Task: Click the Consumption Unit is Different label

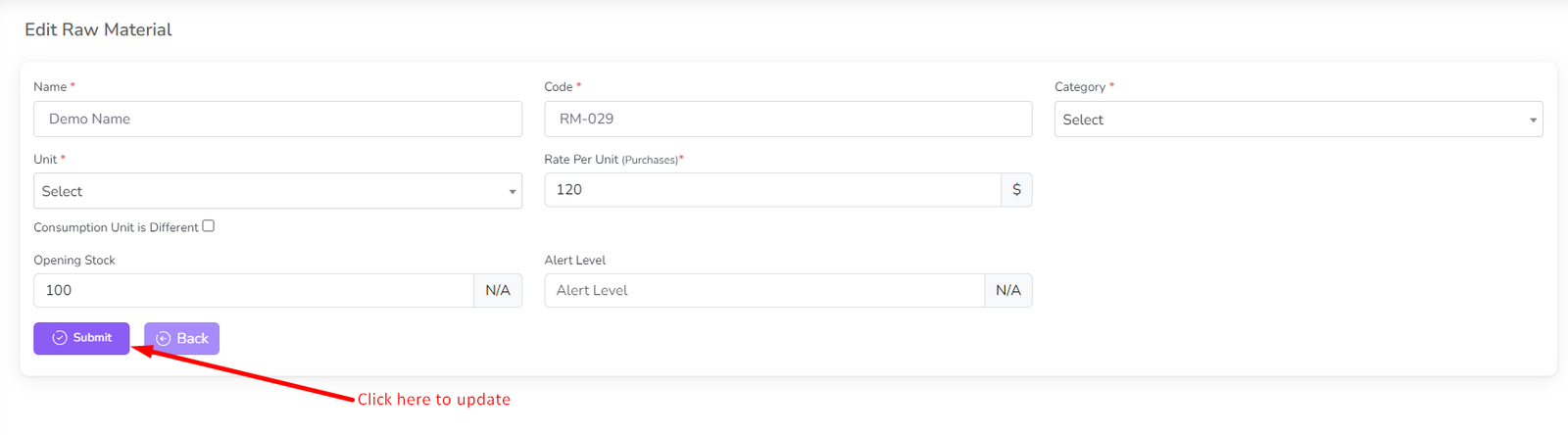Action: pyautogui.click(x=116, y=227)
